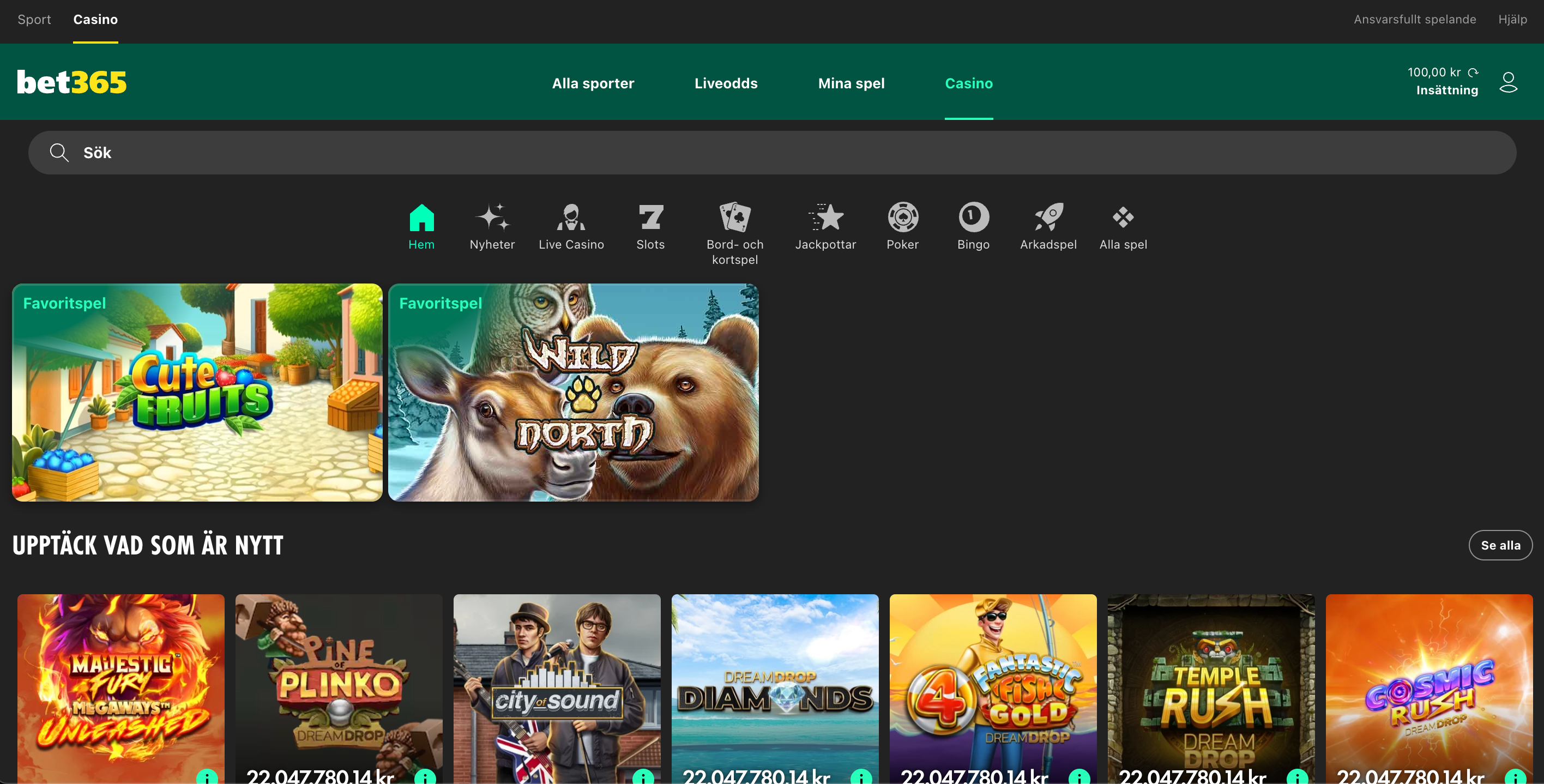Select the Slots seven icon
This screenshot has width=1544, height=784.
(x=650, y=218)
